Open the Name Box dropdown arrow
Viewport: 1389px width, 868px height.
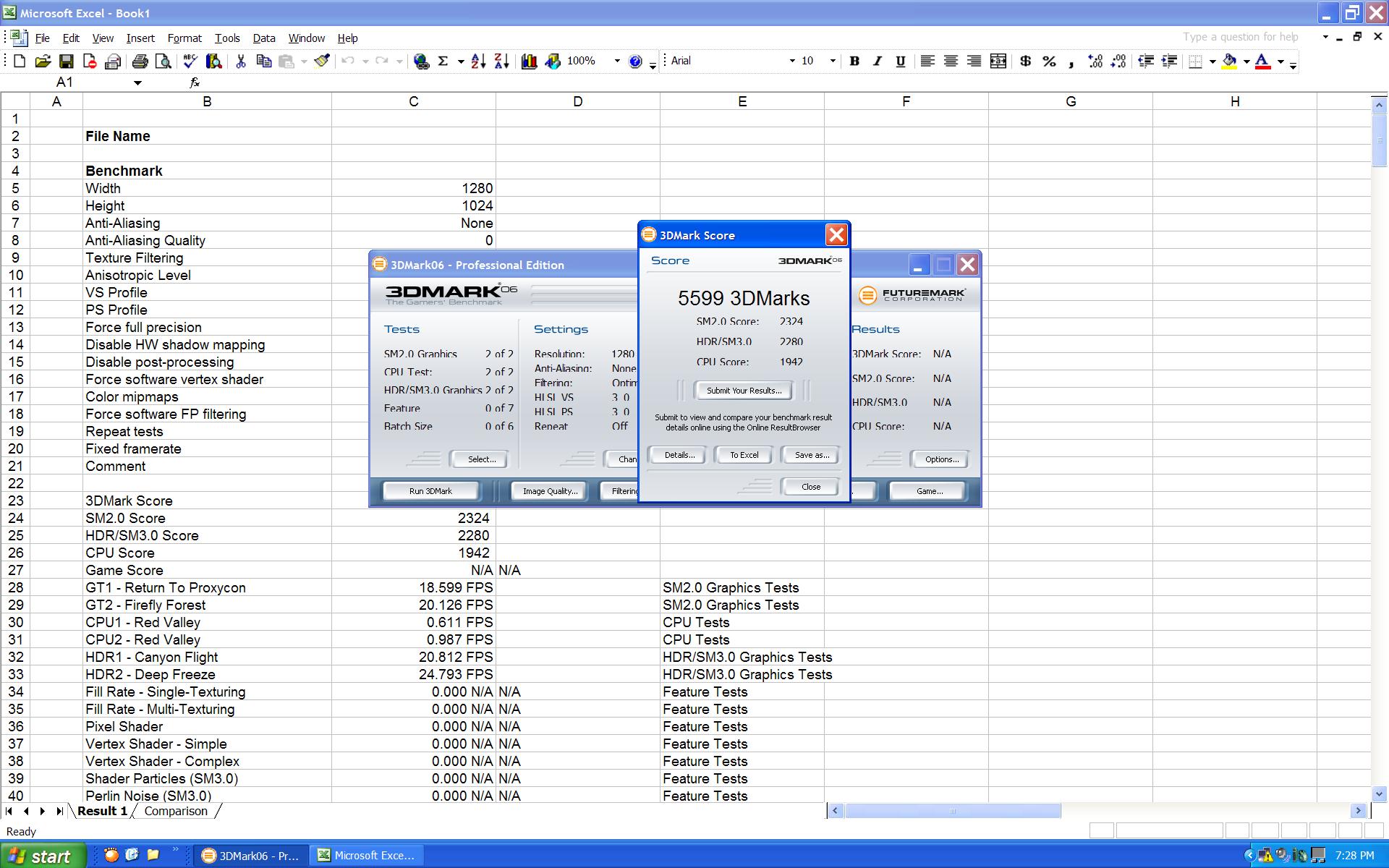pyautogui.click(x=137, y=82)
